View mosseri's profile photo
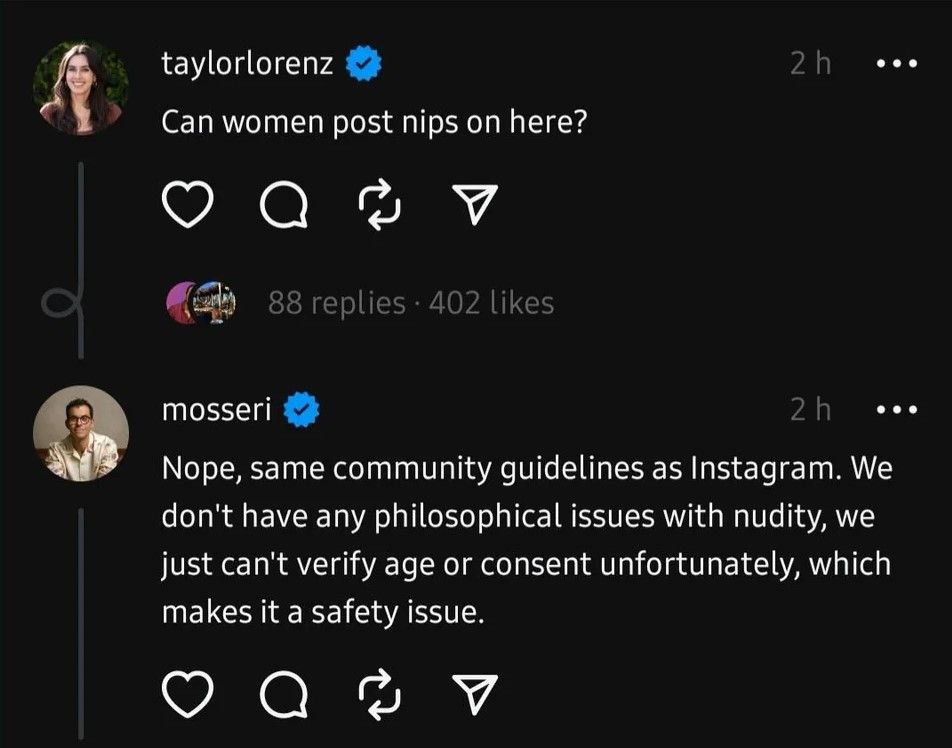Viewport: 952px width, 748px height. (x=81, y=432)
